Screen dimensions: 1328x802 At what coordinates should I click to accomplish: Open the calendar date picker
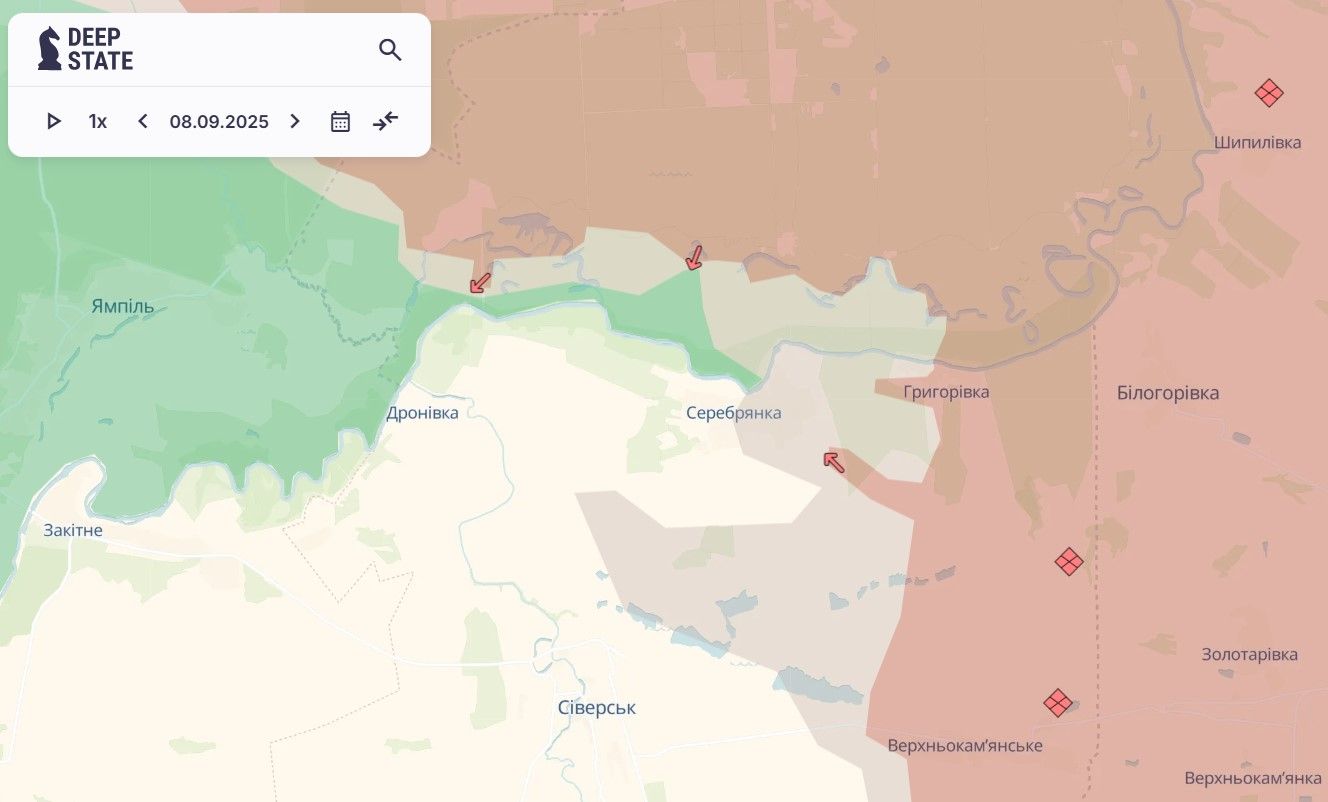(x=340, y=122)
